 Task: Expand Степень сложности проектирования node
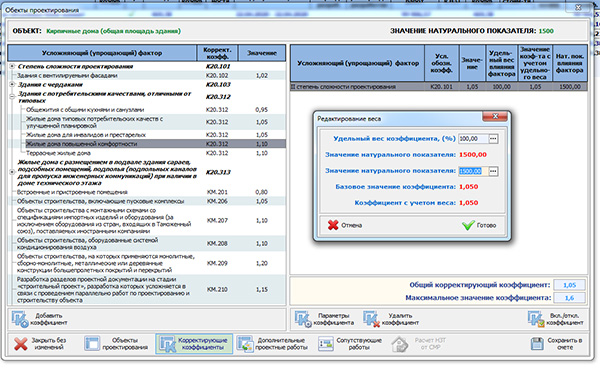(x=12, y=67)
